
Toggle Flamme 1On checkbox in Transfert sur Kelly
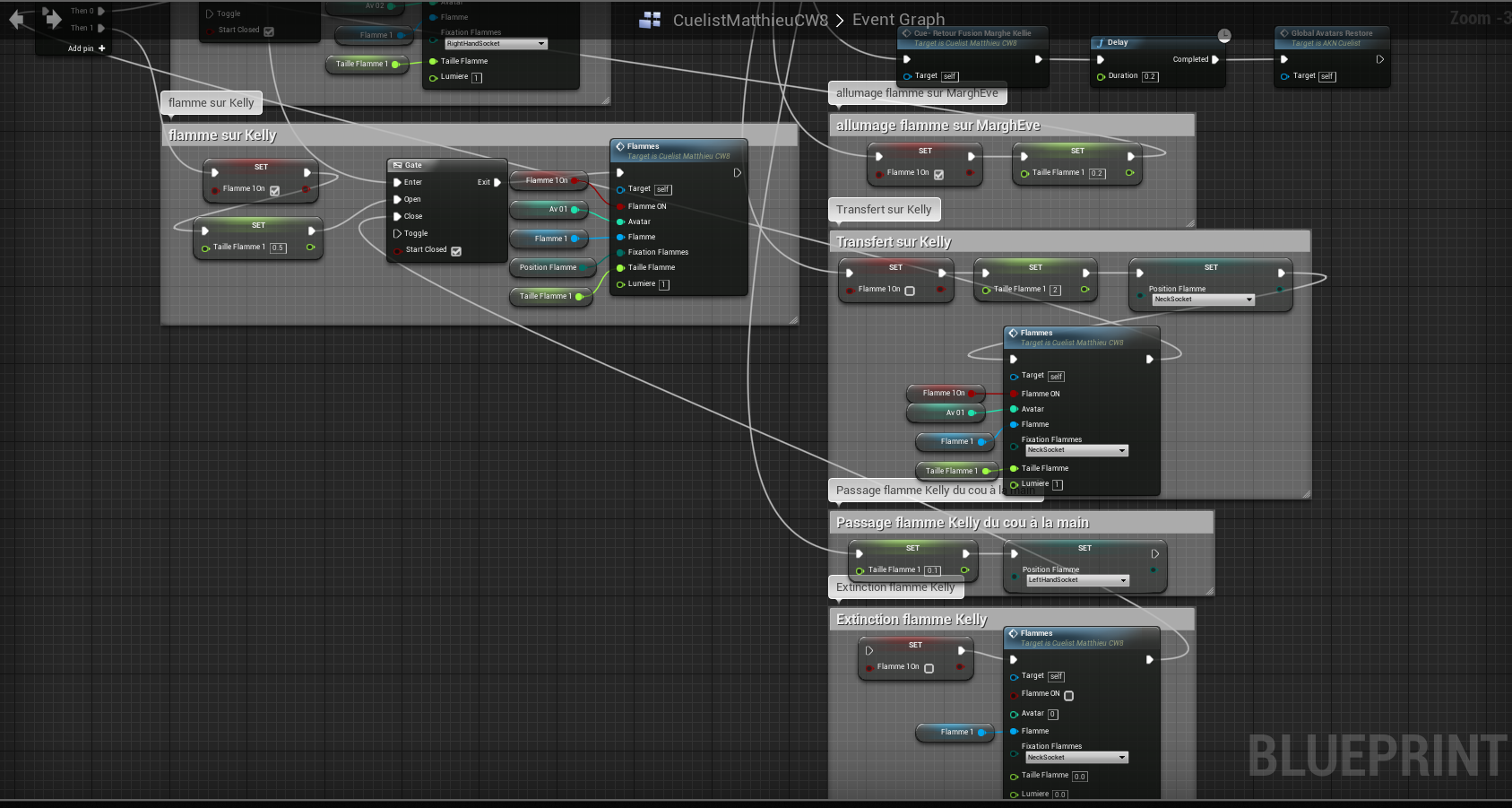(x=910, y=291)
